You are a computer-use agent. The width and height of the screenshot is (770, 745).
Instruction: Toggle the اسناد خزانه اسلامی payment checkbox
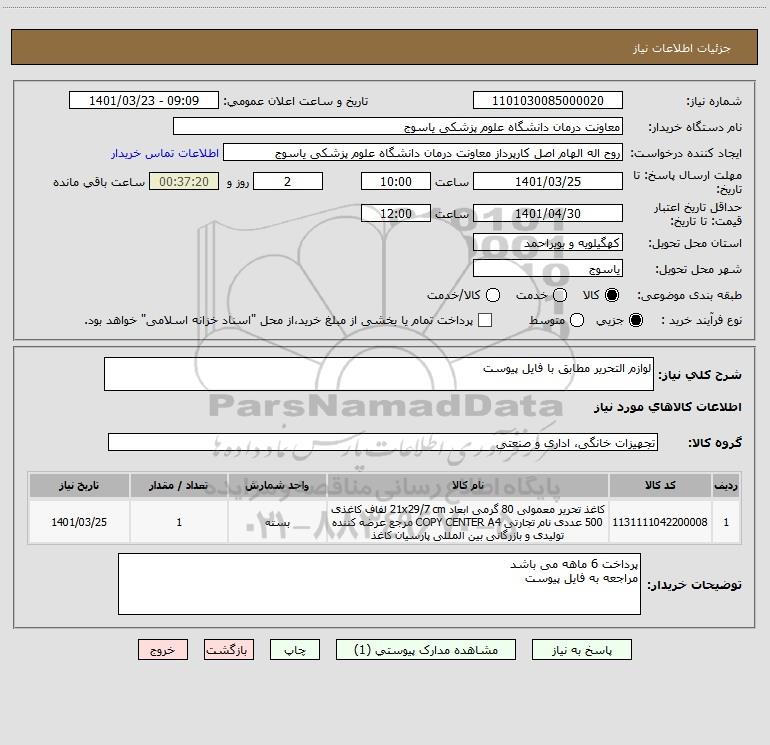tap(485, 320)
